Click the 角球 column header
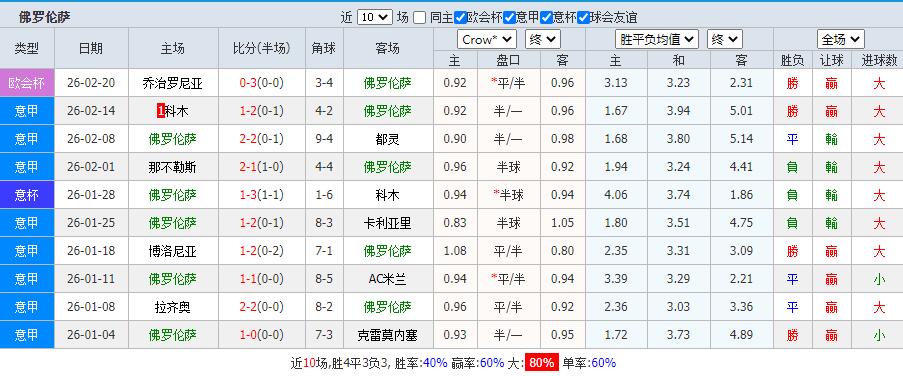The height and width of the screenshot is (376, 903). click(x=324, y=48)
